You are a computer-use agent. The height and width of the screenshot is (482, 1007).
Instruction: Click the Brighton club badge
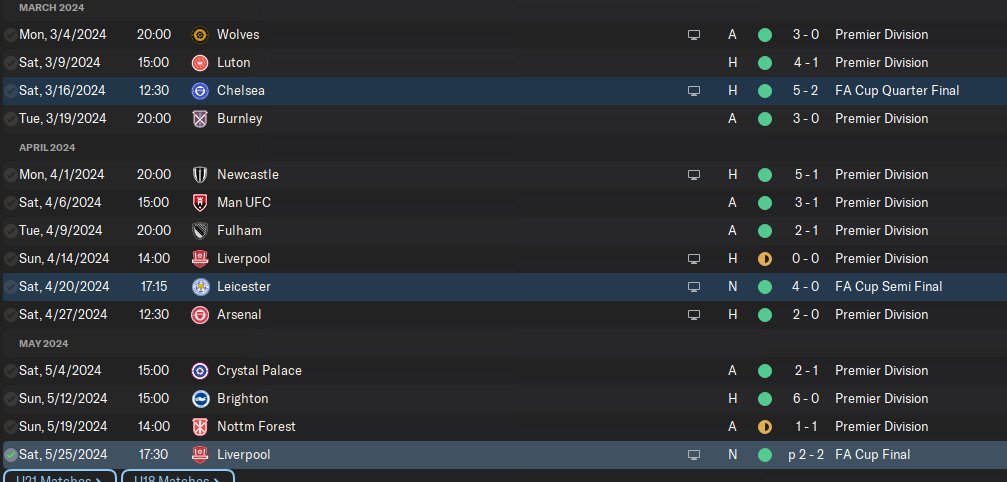[x=199, y=399]
